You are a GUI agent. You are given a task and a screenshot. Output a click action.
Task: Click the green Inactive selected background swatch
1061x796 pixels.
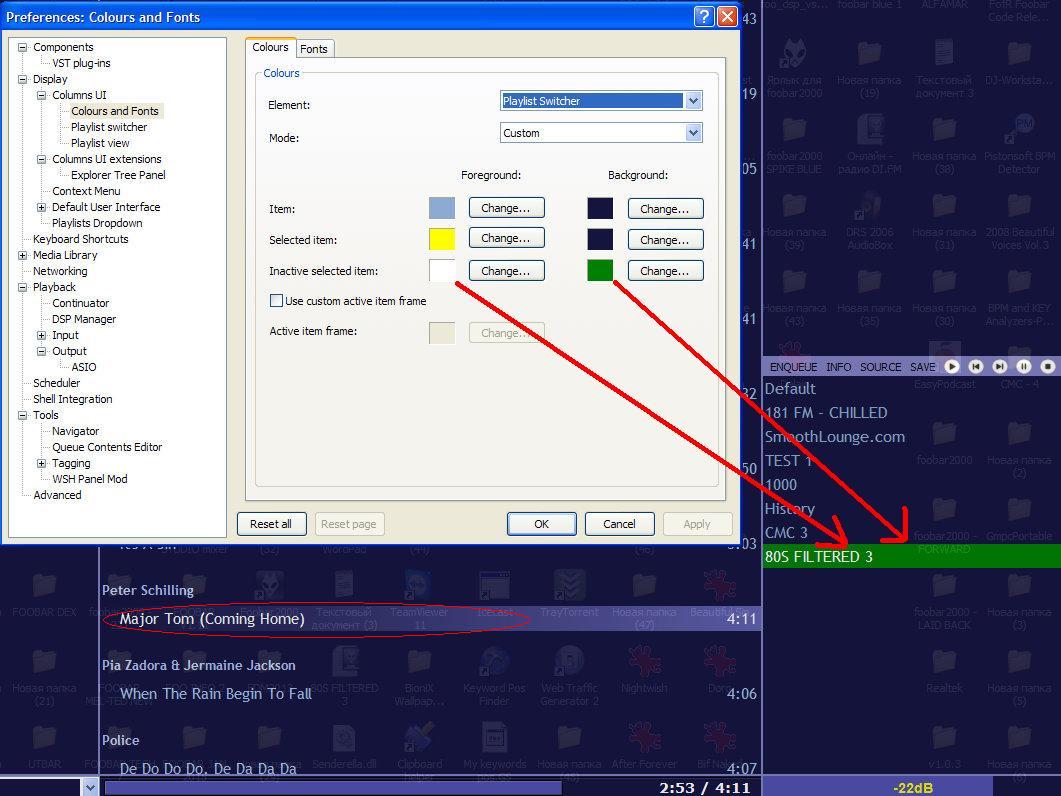coord(600,270)
